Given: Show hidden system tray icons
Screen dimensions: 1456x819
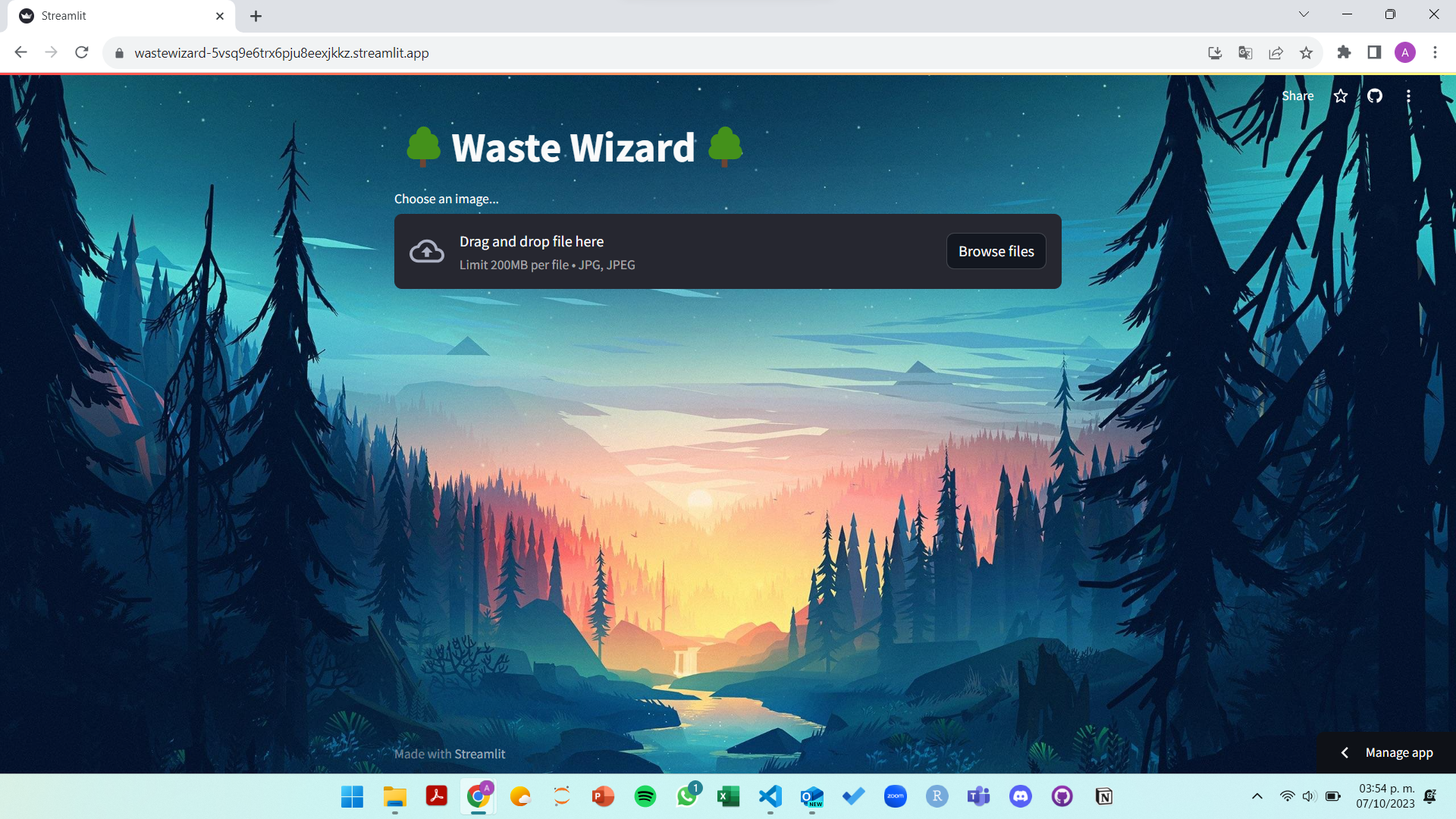Looking at the screenshot, I should (x=1257, y=796).
